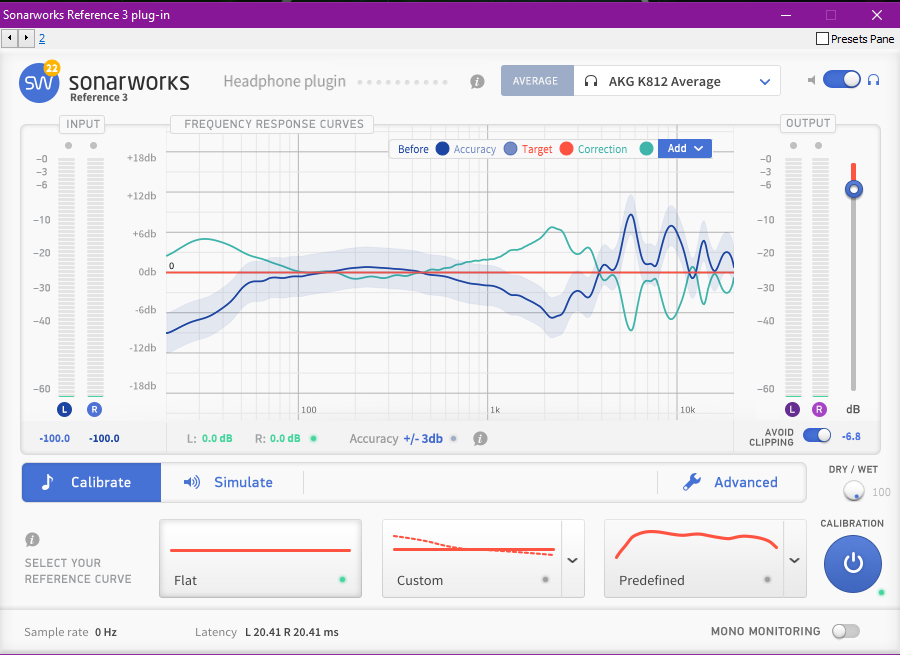
Task: Open preset link number 2
Action: (x=42, y=38)
